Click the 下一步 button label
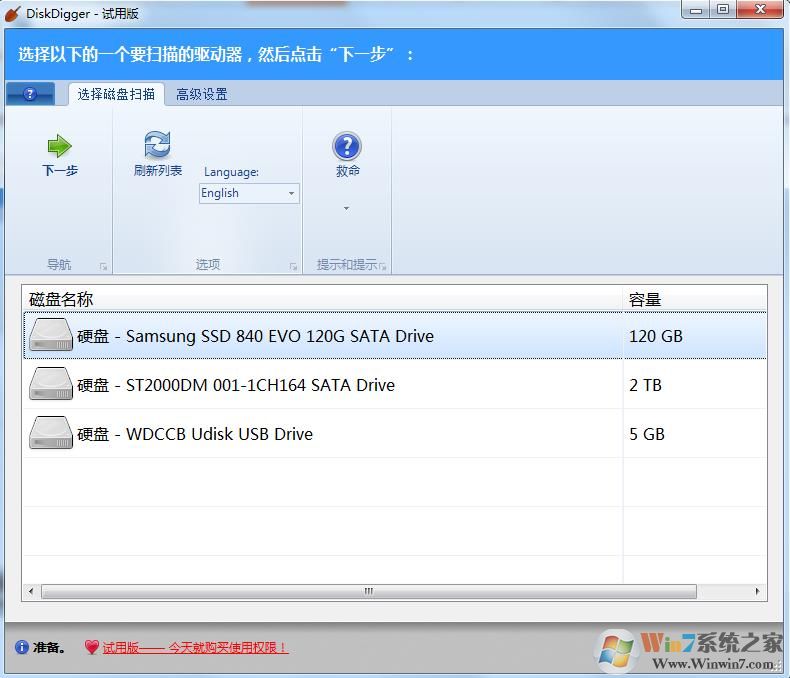 (x=60, y=170)
